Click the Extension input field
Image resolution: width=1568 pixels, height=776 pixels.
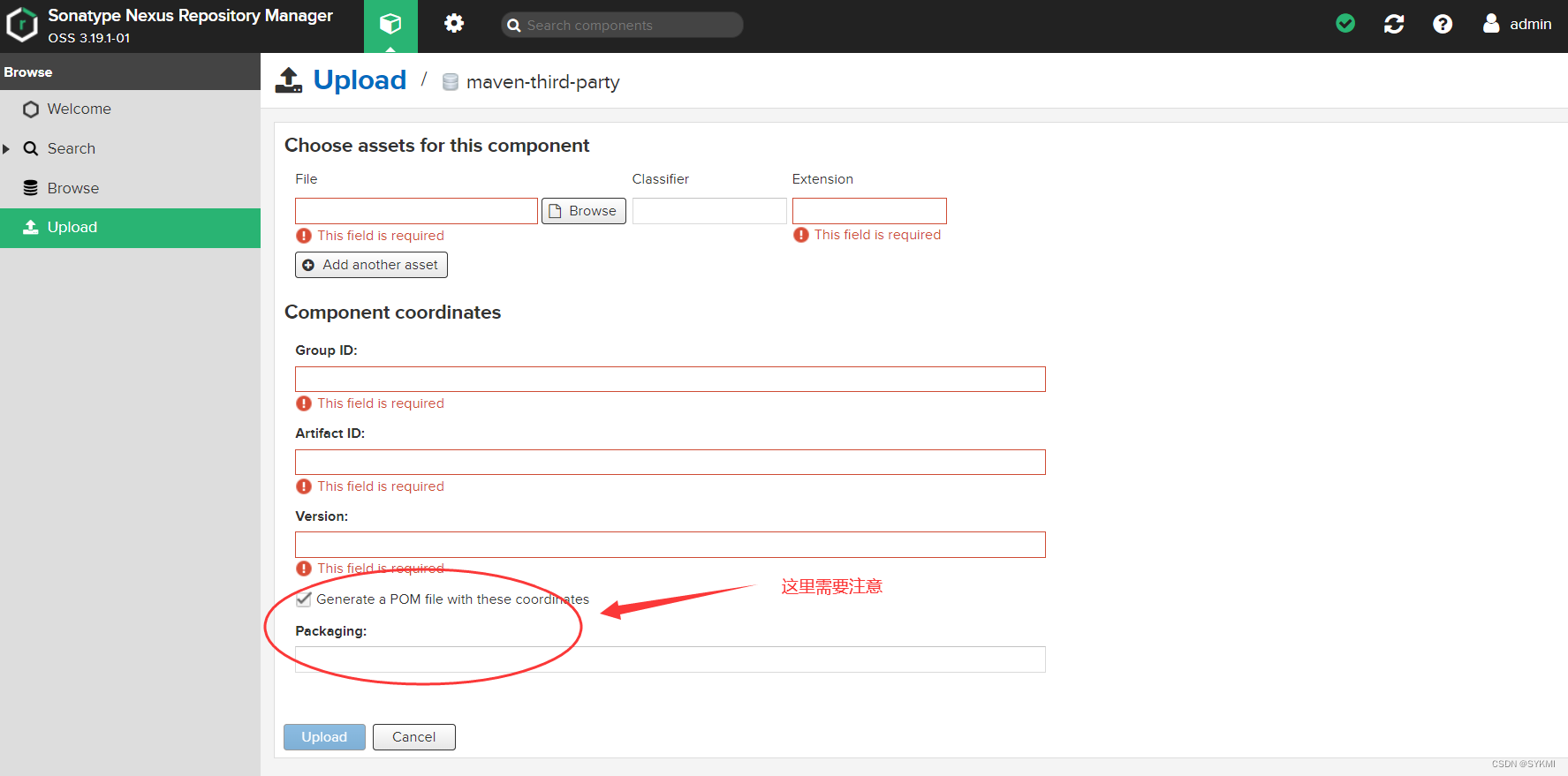tap(869, 211)
